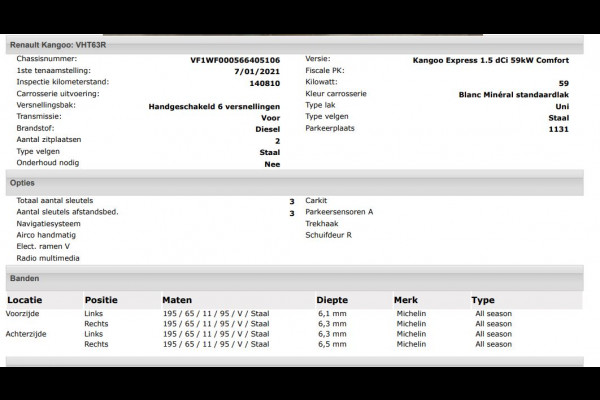Click the Maten column header

point(177,299)
